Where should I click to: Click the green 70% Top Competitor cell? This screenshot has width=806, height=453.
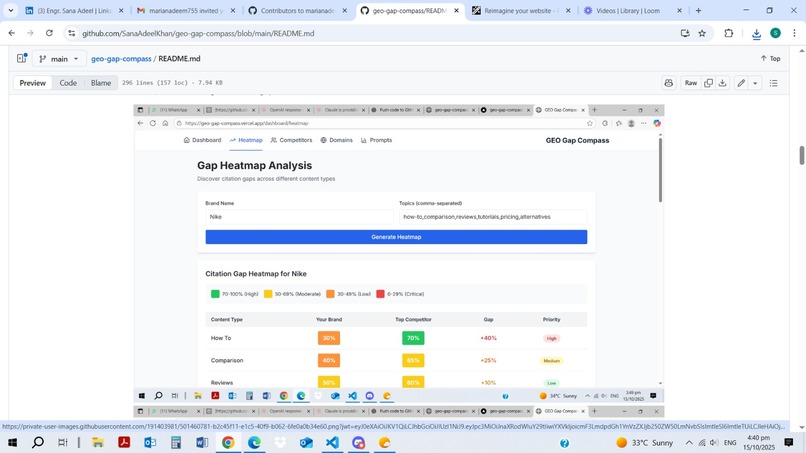[413, 338]
